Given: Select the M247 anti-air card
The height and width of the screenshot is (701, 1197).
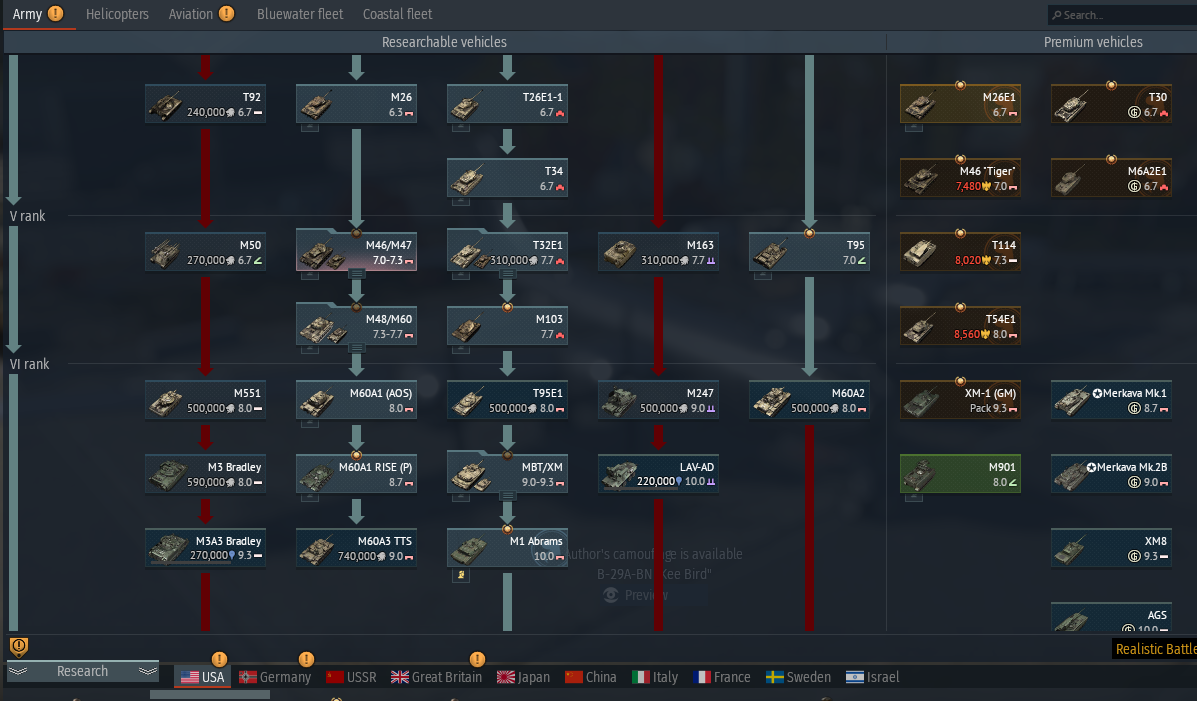Looking at the screenshot, I should coord(658,400).
